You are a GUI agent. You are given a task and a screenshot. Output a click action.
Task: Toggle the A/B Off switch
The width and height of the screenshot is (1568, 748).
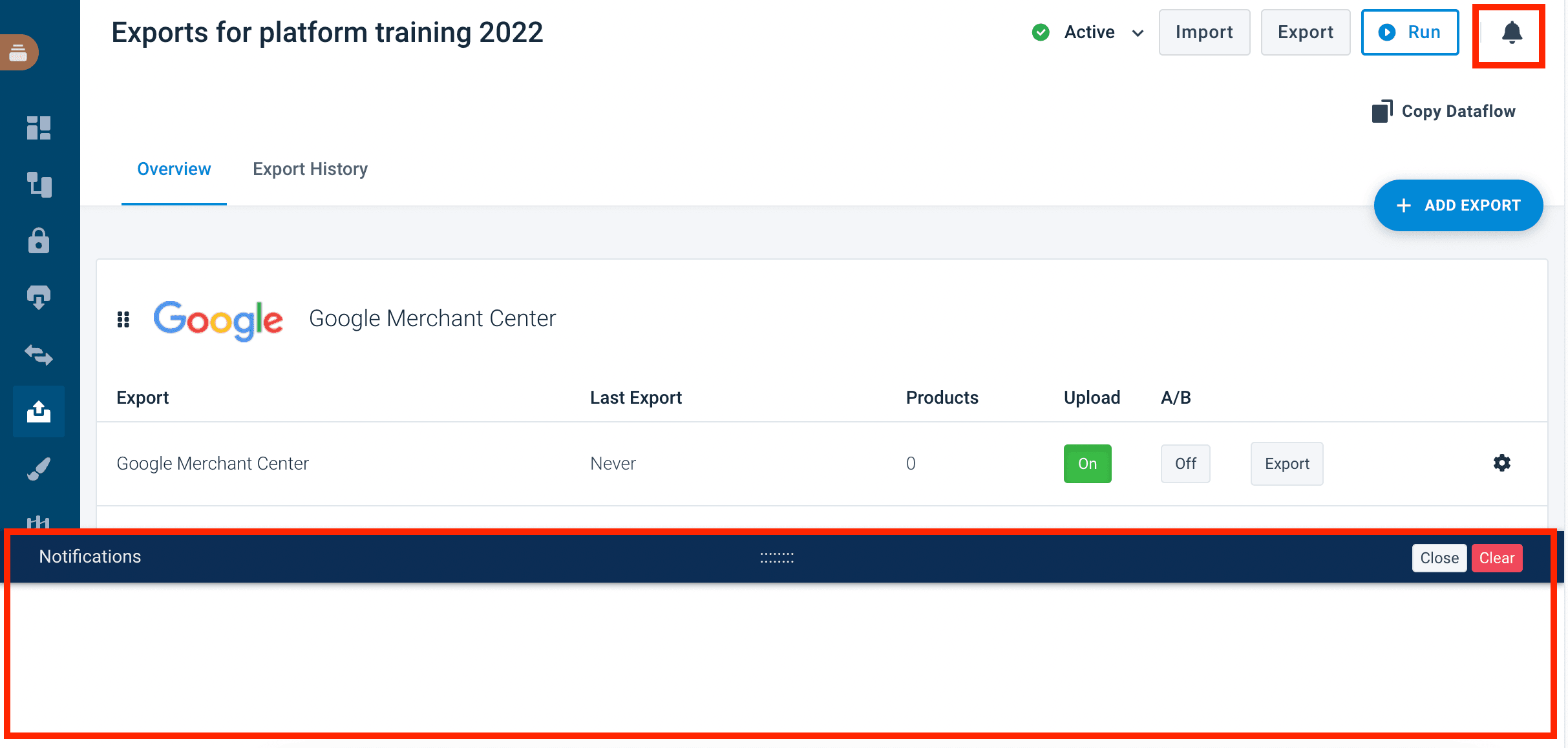(x=1185, y=464)
